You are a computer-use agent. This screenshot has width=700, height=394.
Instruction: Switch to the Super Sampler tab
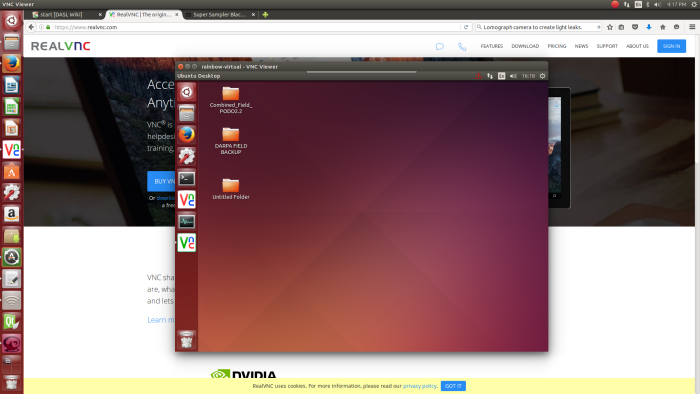pyautogui.click(x=220, y=15)
